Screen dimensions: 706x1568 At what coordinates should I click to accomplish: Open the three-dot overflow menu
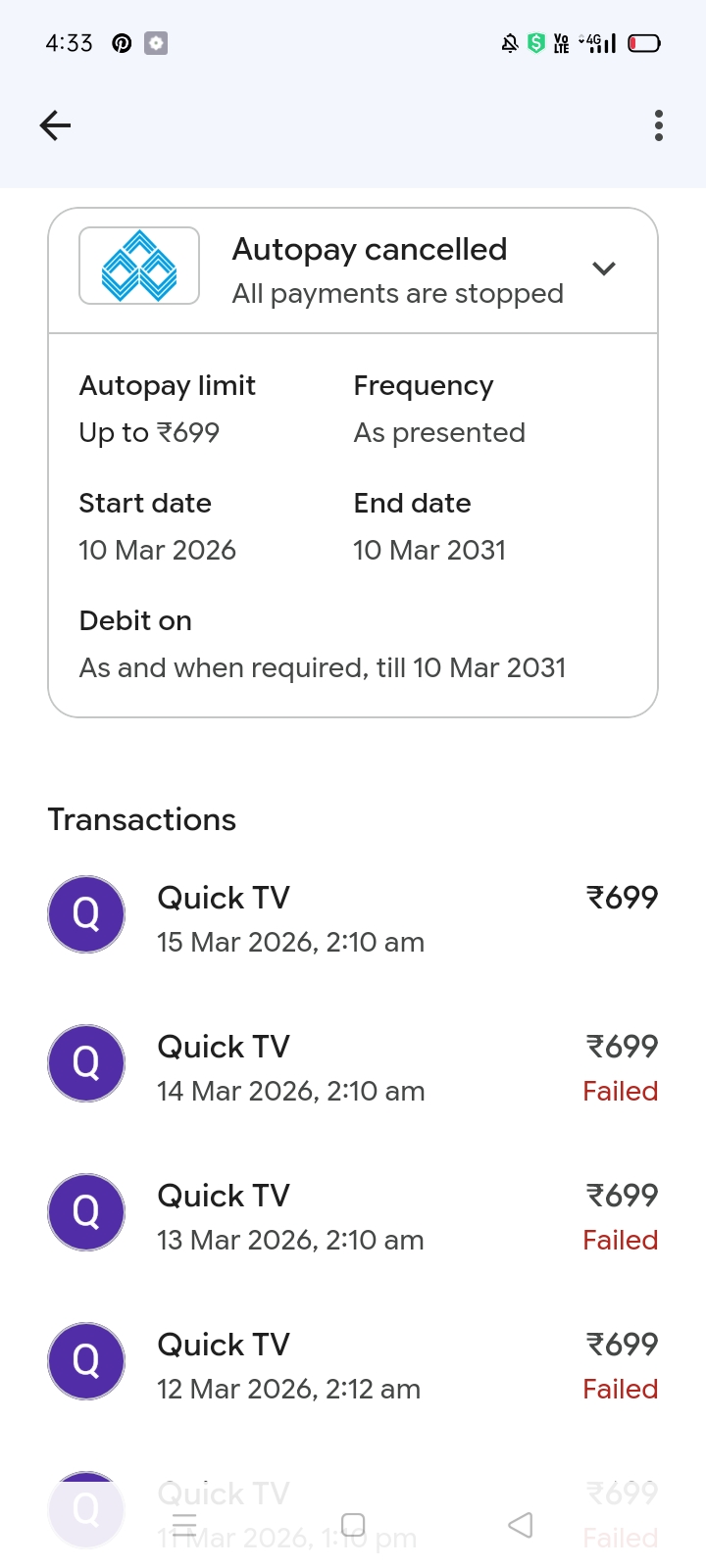pos(658,125)
